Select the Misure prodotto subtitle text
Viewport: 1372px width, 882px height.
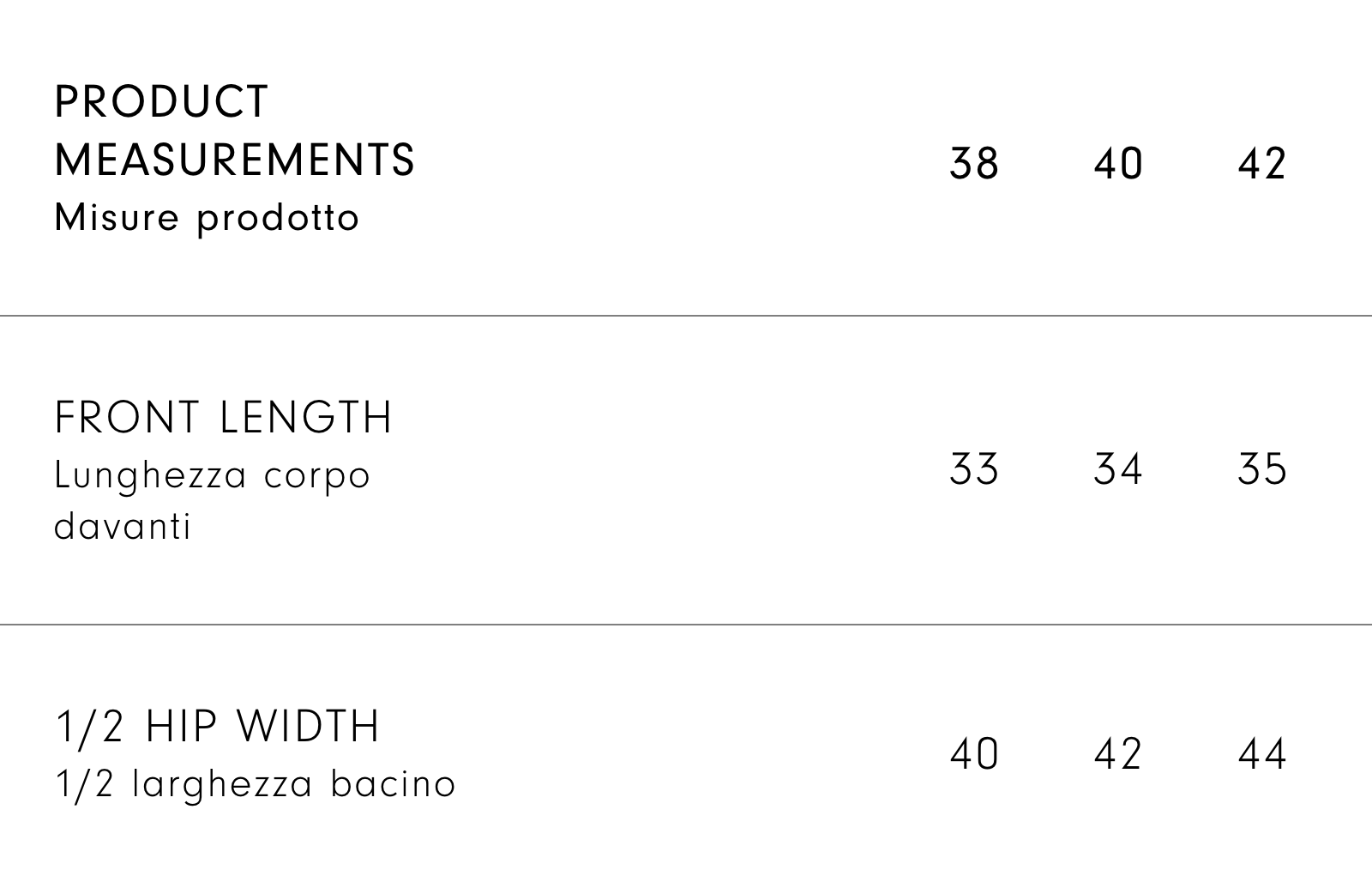207,218
